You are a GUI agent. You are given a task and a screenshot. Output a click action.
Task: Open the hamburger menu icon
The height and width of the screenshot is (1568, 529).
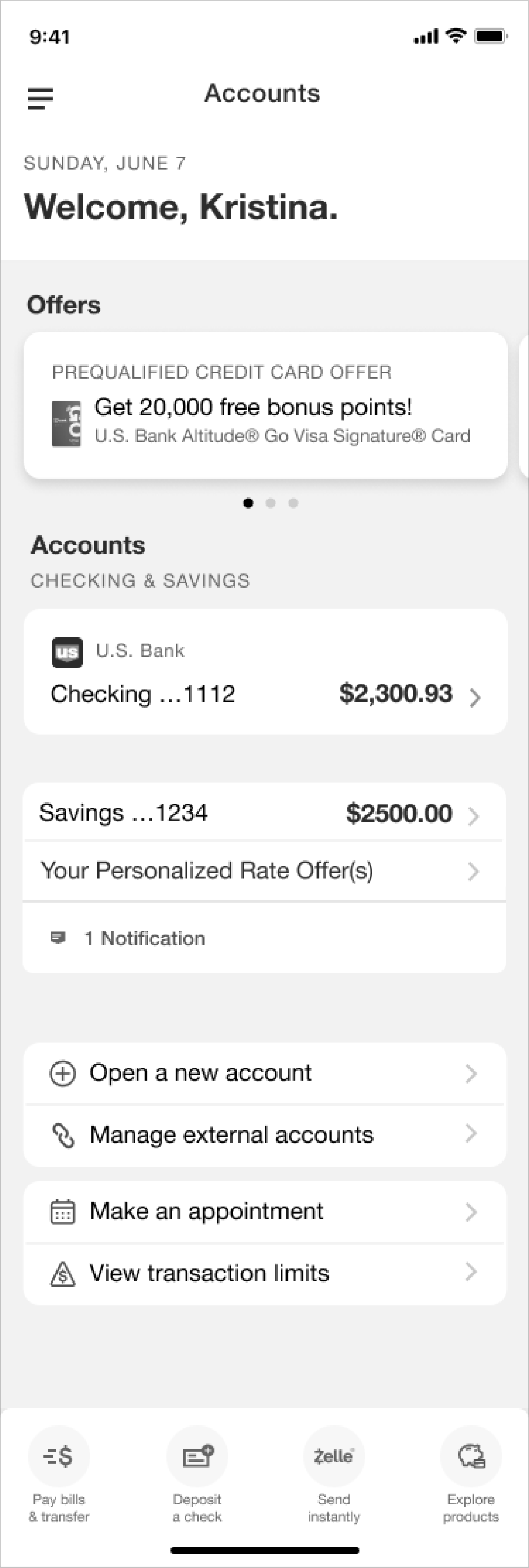(x=40, y=98)
